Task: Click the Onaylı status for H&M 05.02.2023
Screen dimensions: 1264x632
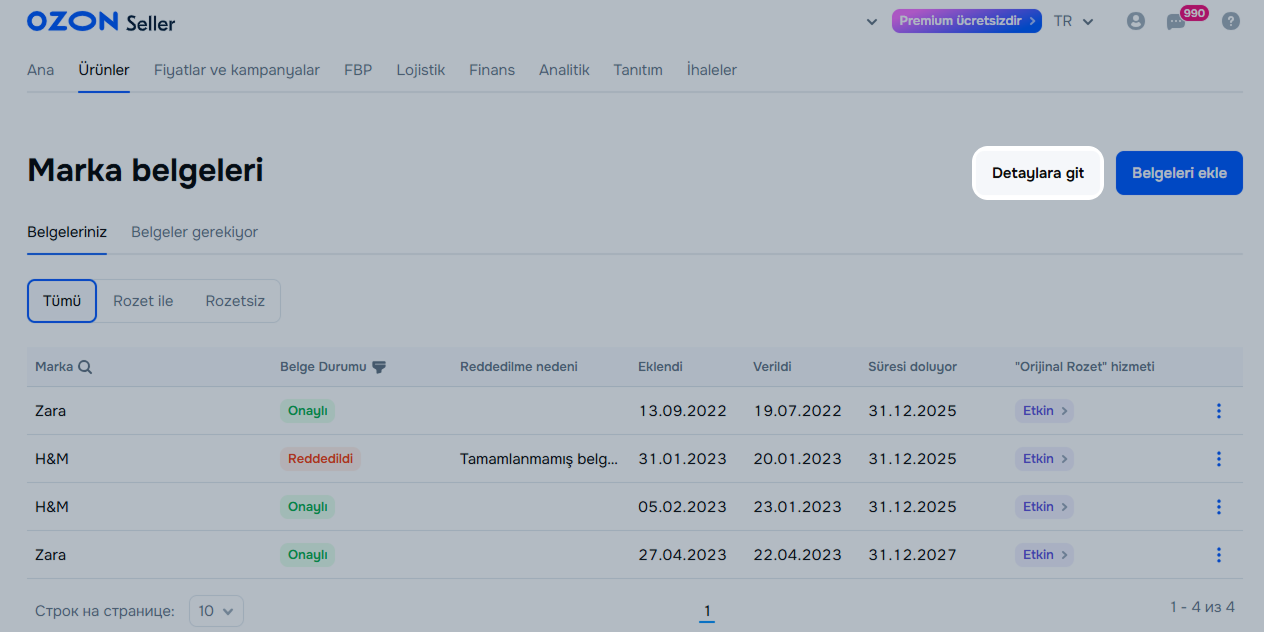Action: click(307, 507)
